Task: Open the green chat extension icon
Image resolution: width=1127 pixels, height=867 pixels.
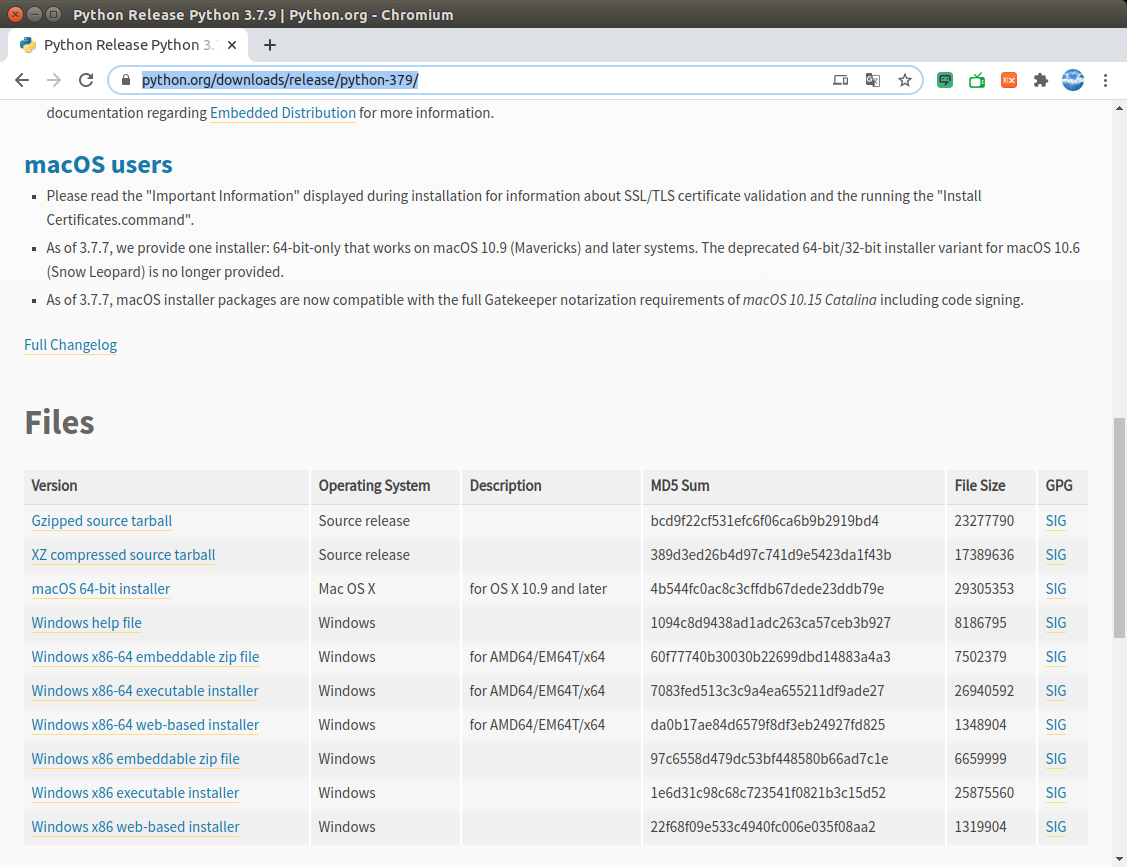Action: (x=945, y=80)
